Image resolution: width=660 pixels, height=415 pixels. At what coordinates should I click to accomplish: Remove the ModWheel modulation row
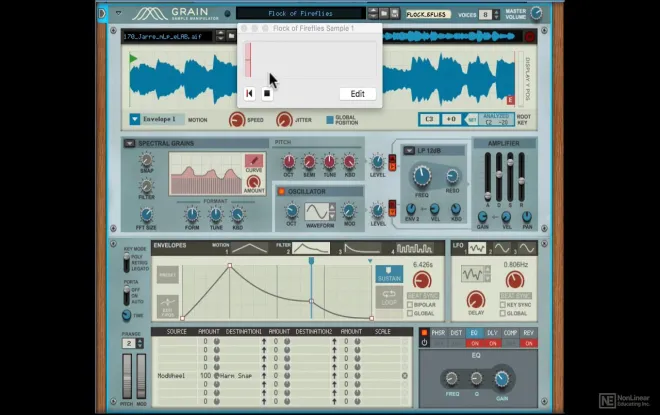(x=405, y=375)
